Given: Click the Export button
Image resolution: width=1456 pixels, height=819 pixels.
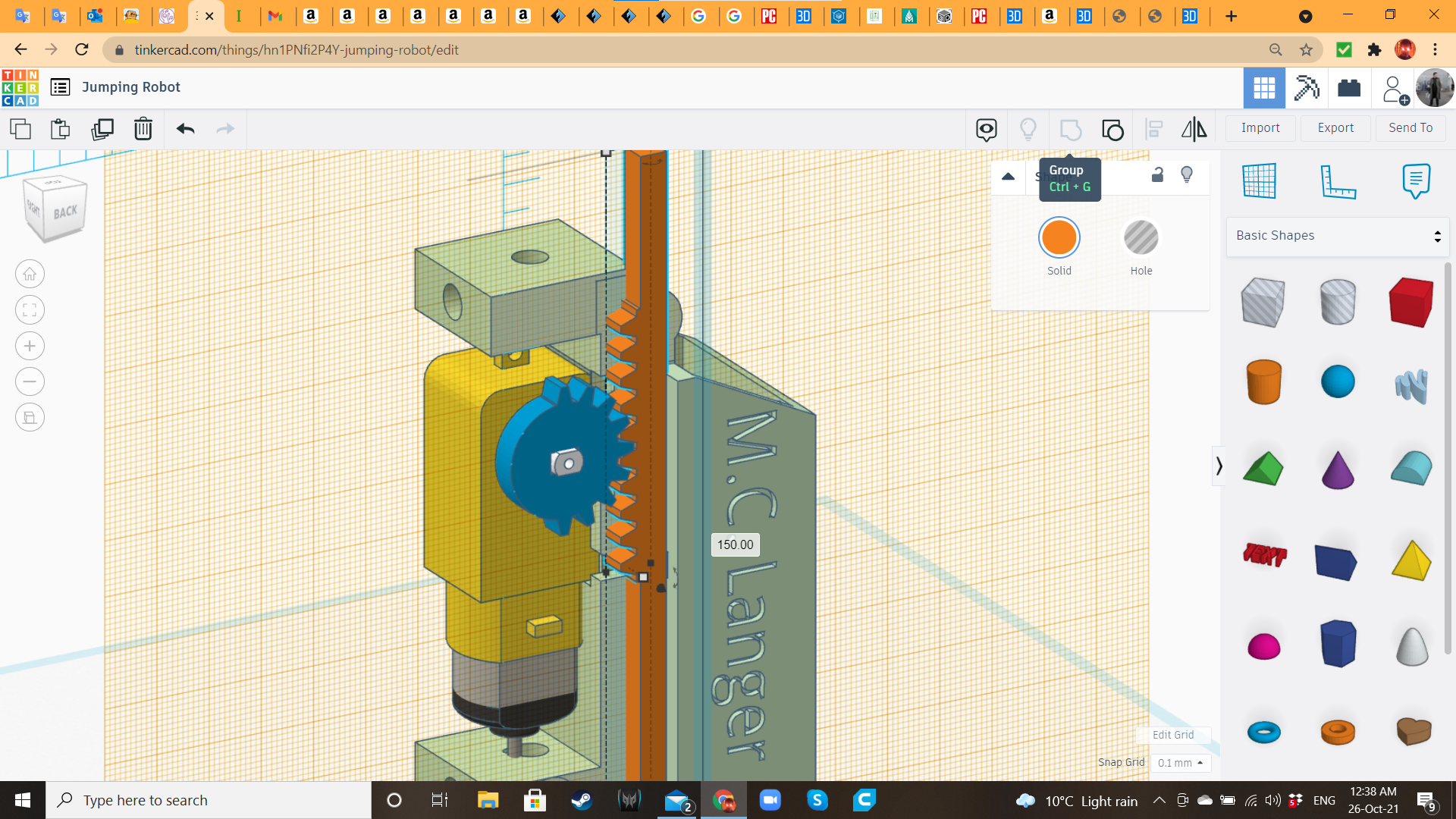Looking at the screenshot, I should 1335,128.
